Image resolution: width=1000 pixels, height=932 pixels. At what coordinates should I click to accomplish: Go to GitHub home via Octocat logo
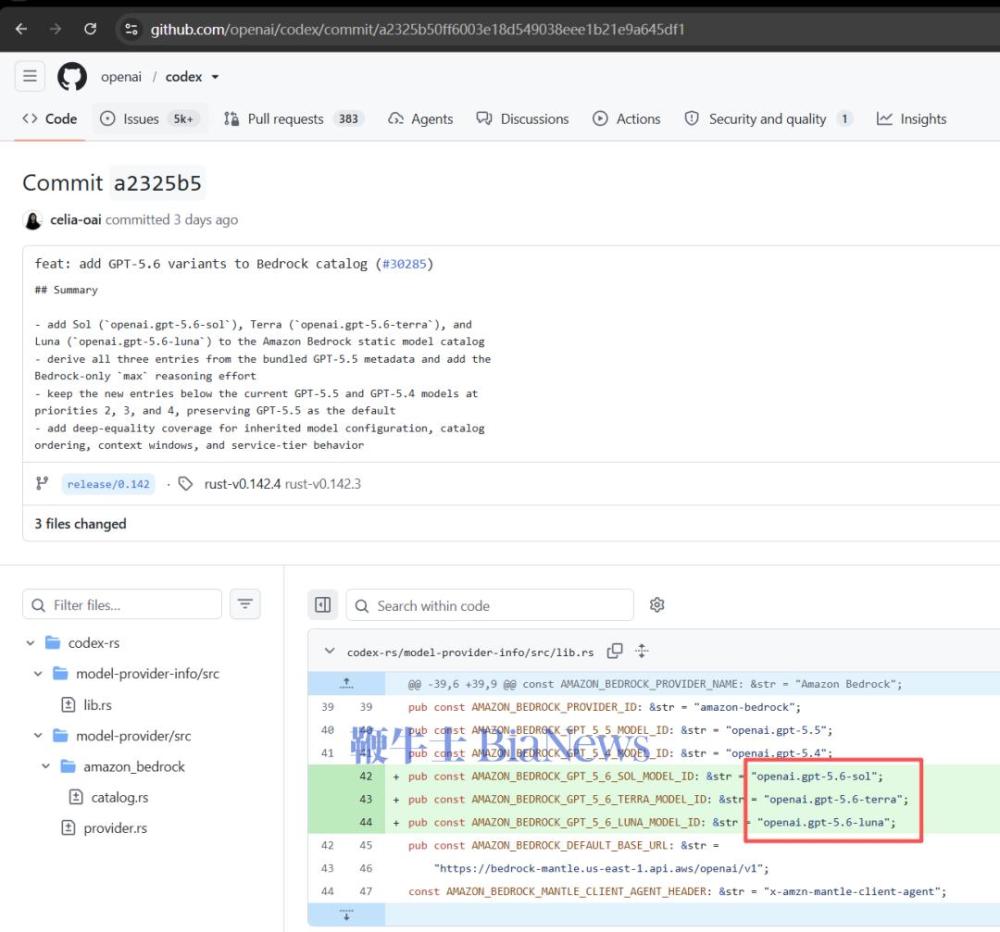[x=72, y=77]
